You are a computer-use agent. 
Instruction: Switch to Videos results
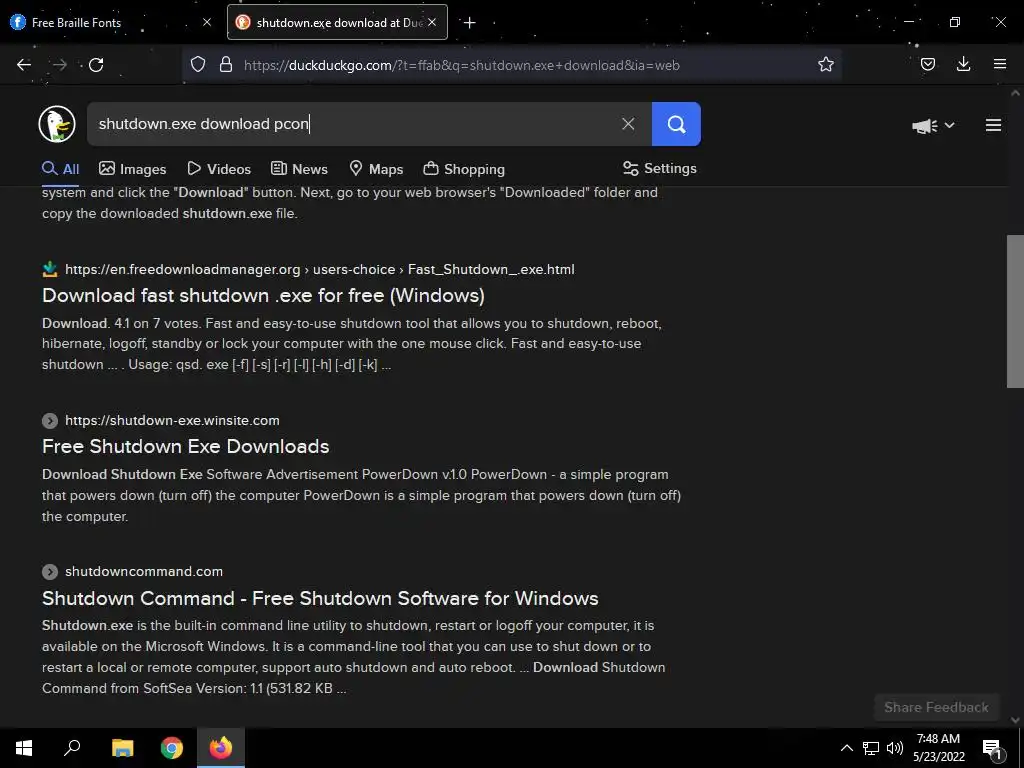219,168
